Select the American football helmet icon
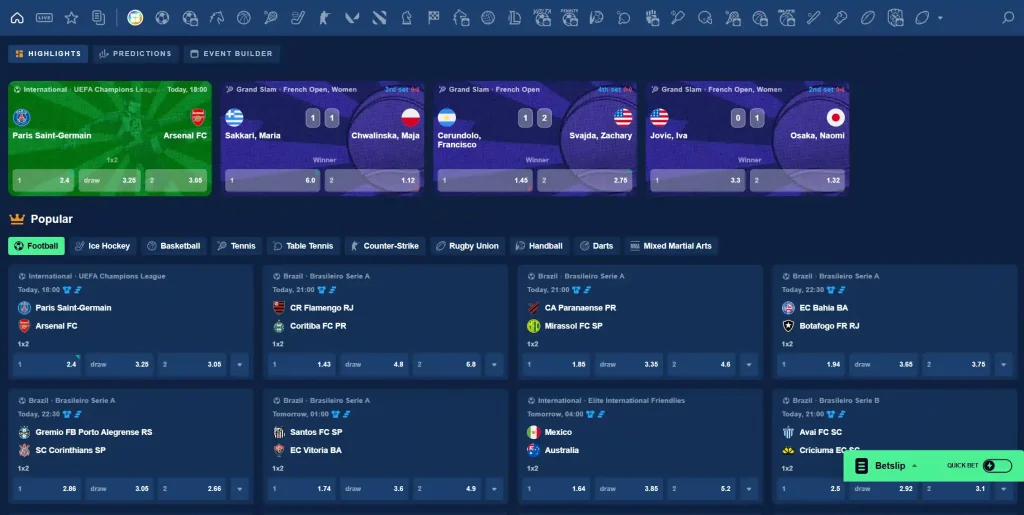Image resolution: width=1024 pixels, height=515 pixels. click(705, 18)
